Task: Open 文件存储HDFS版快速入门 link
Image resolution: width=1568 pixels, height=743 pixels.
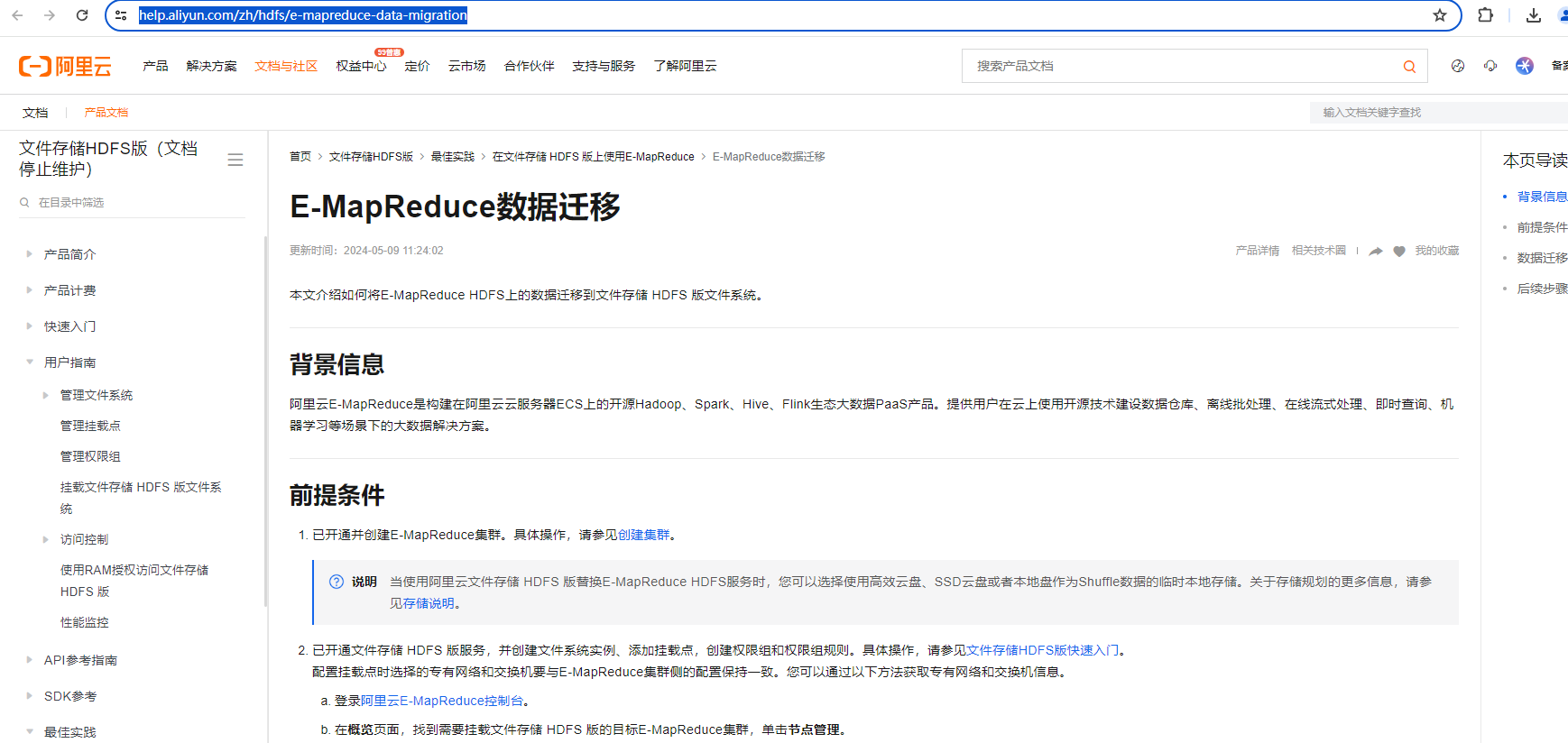Action: coord(1042,650)
